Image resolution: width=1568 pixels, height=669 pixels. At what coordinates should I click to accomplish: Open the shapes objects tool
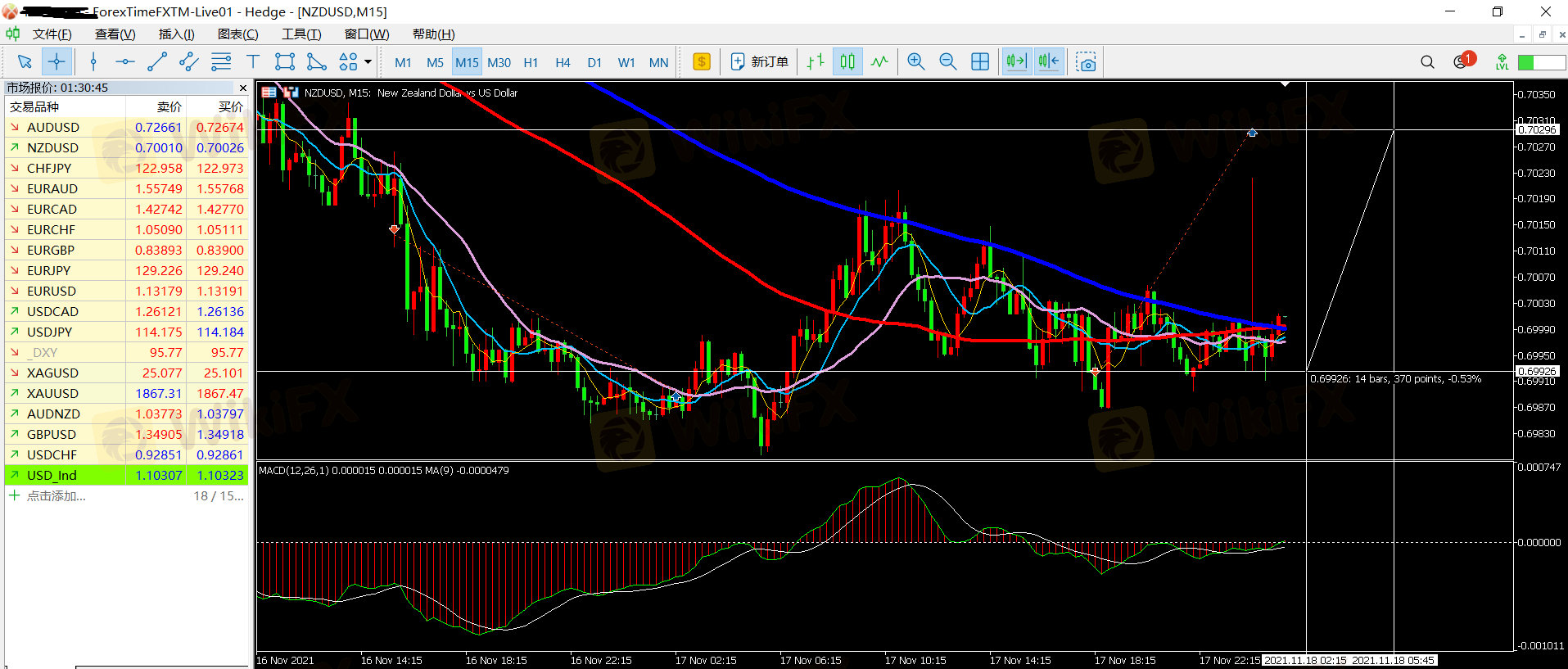(349, 62)
